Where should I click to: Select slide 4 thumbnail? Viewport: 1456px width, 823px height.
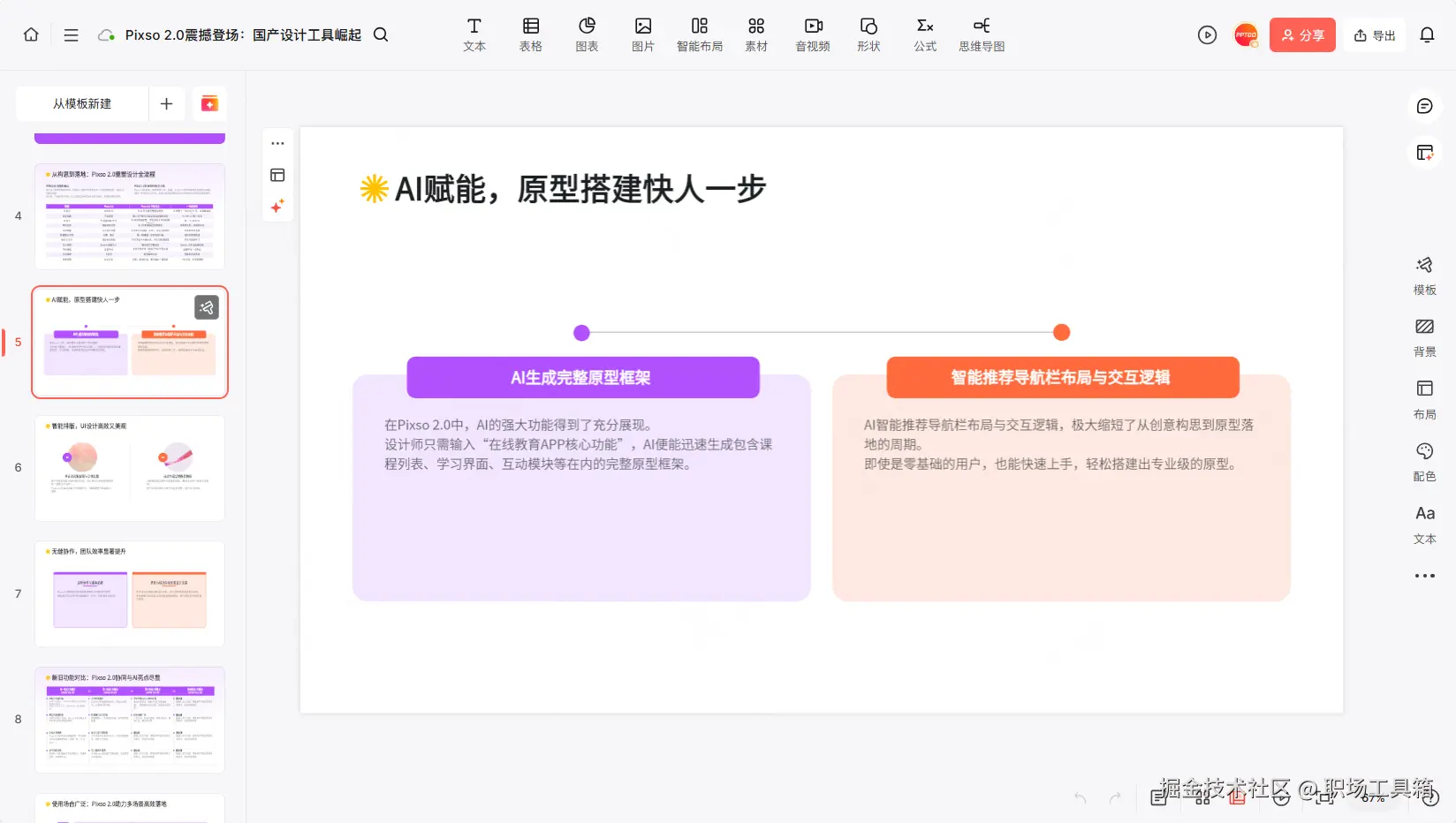coord(130,216)
